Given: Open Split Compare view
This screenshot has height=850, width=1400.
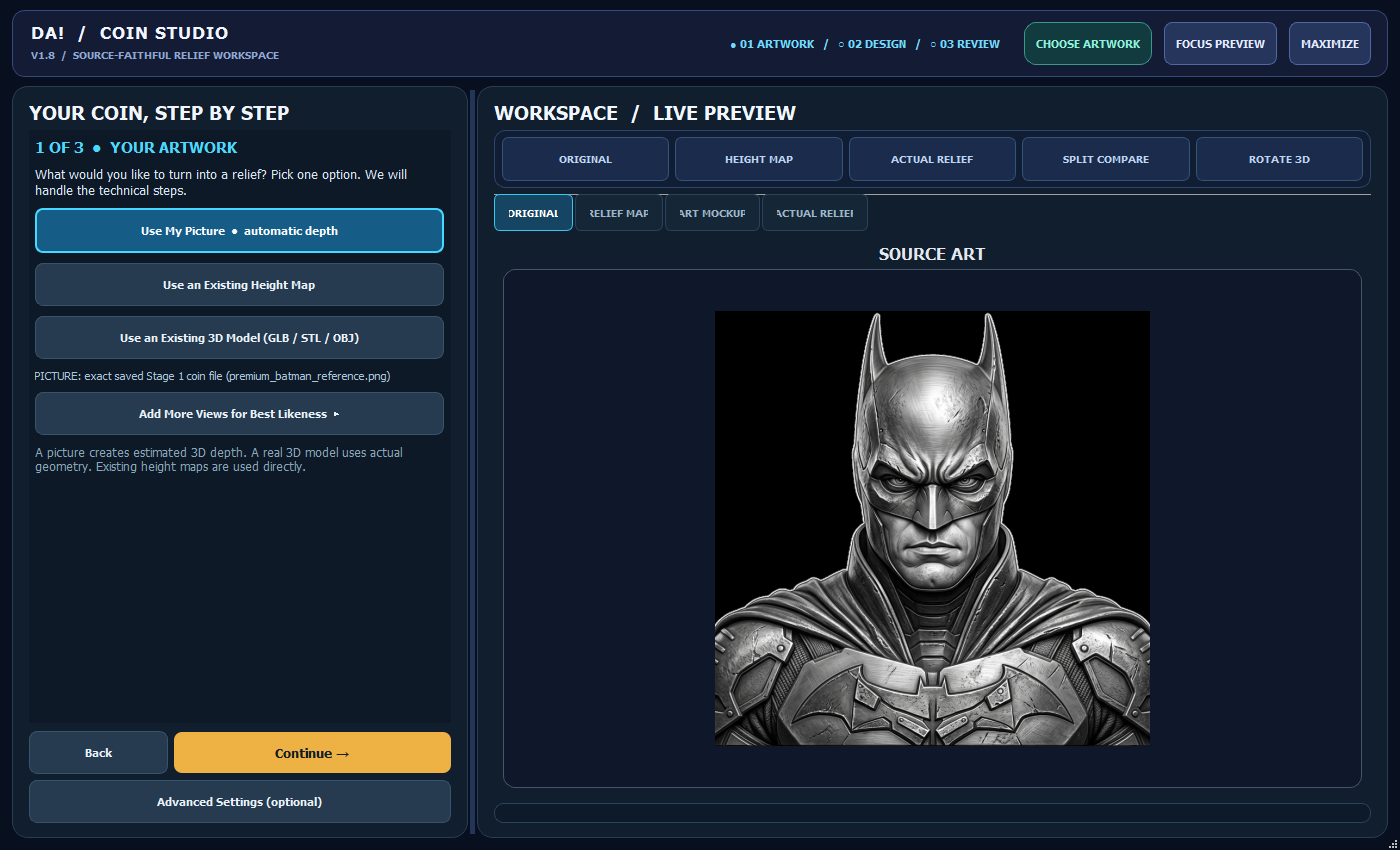Looking at the screenshot, I should tap(1105, 159).
